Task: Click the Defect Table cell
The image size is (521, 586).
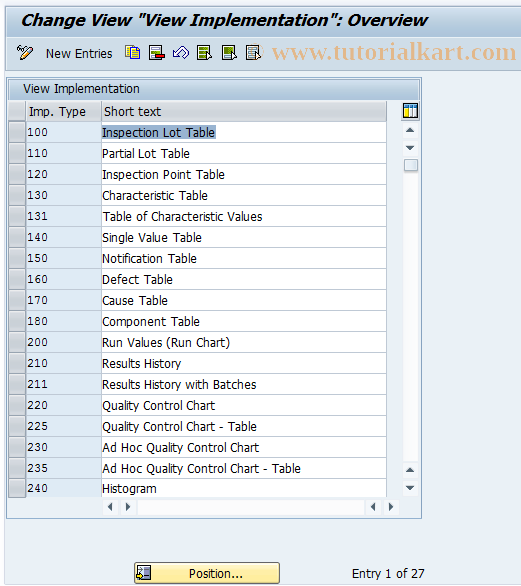Action: 244,279
